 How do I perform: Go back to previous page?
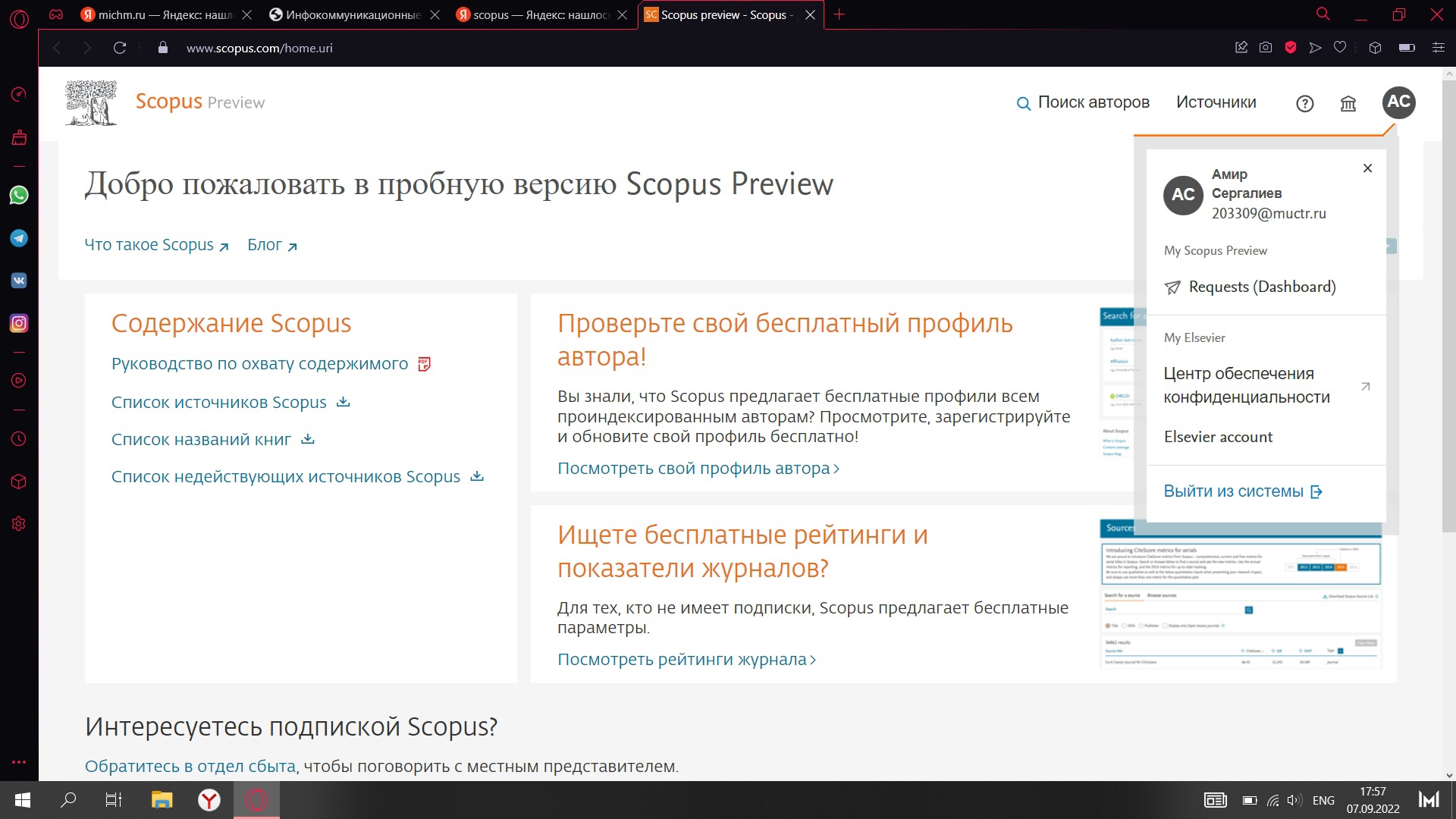point(57,48)
